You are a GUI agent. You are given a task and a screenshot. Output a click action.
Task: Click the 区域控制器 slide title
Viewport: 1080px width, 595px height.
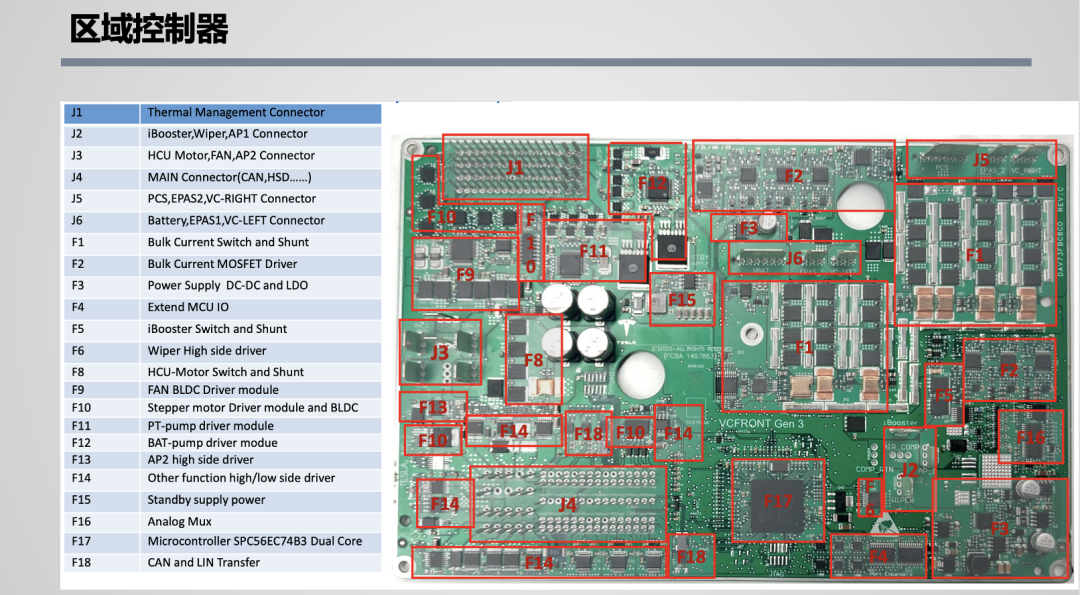tap(149, 30)
